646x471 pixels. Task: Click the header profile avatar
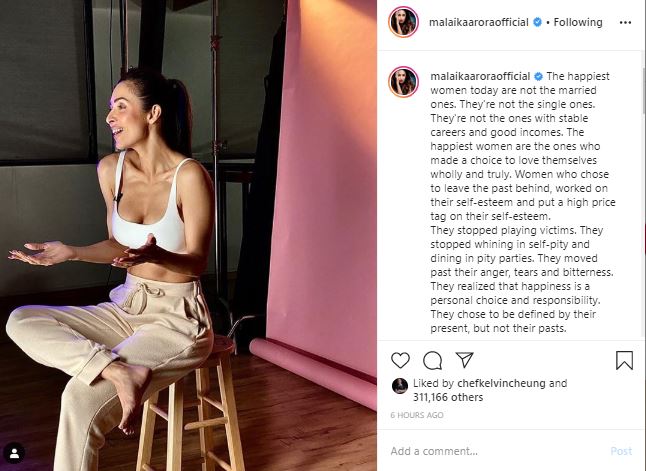coord(403,22)
